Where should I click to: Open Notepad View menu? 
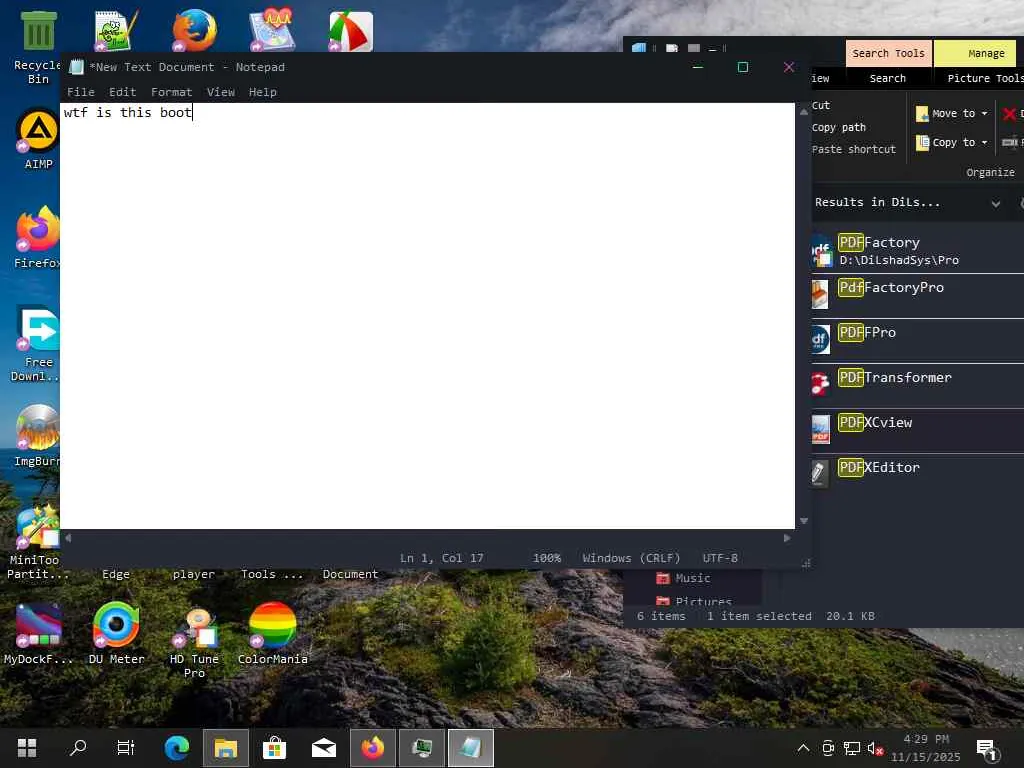pyautogui.click(x=221, y=92)
